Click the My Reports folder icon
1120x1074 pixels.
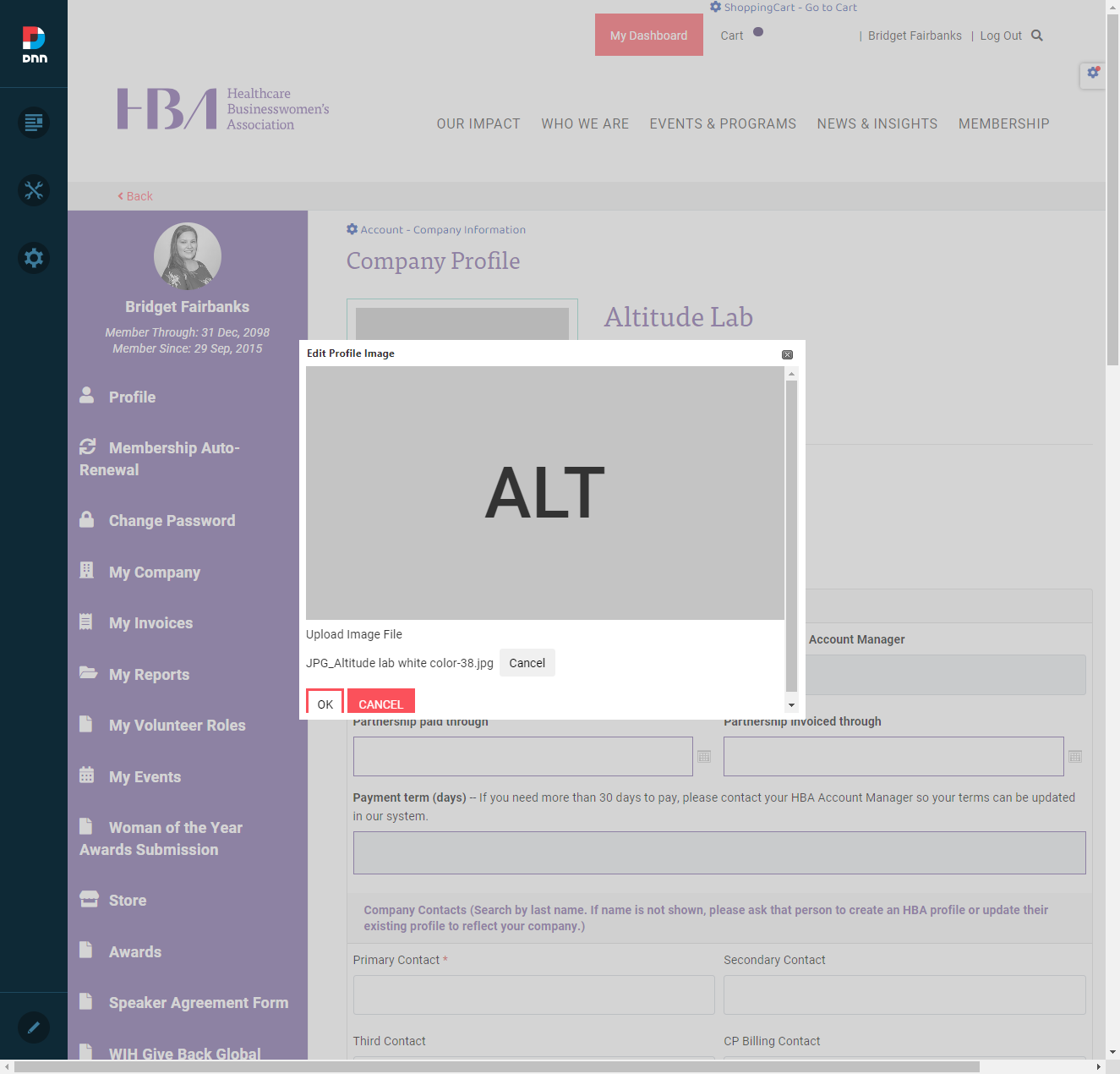pyautogui.click(x=88, y=672)
